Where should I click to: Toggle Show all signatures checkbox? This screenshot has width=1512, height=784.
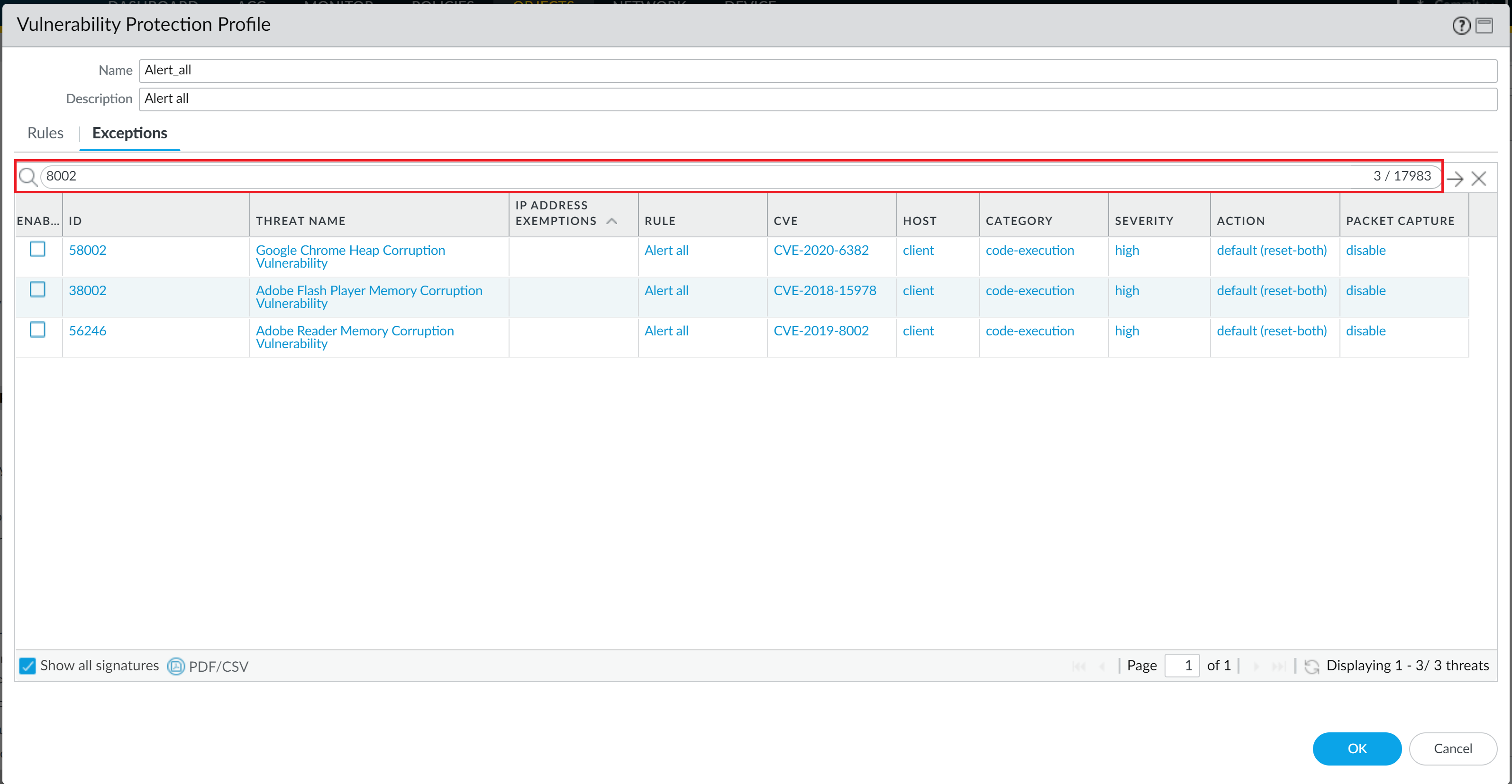(27, 666)
